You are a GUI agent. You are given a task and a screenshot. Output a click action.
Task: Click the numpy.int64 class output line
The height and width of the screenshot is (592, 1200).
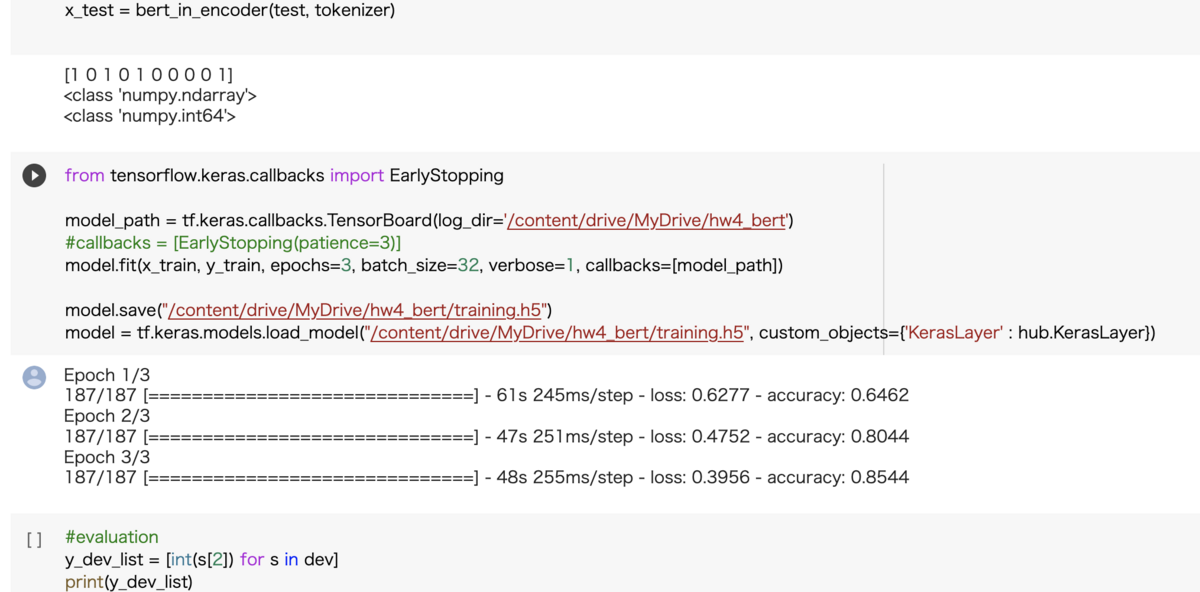[x=149, y=117]
